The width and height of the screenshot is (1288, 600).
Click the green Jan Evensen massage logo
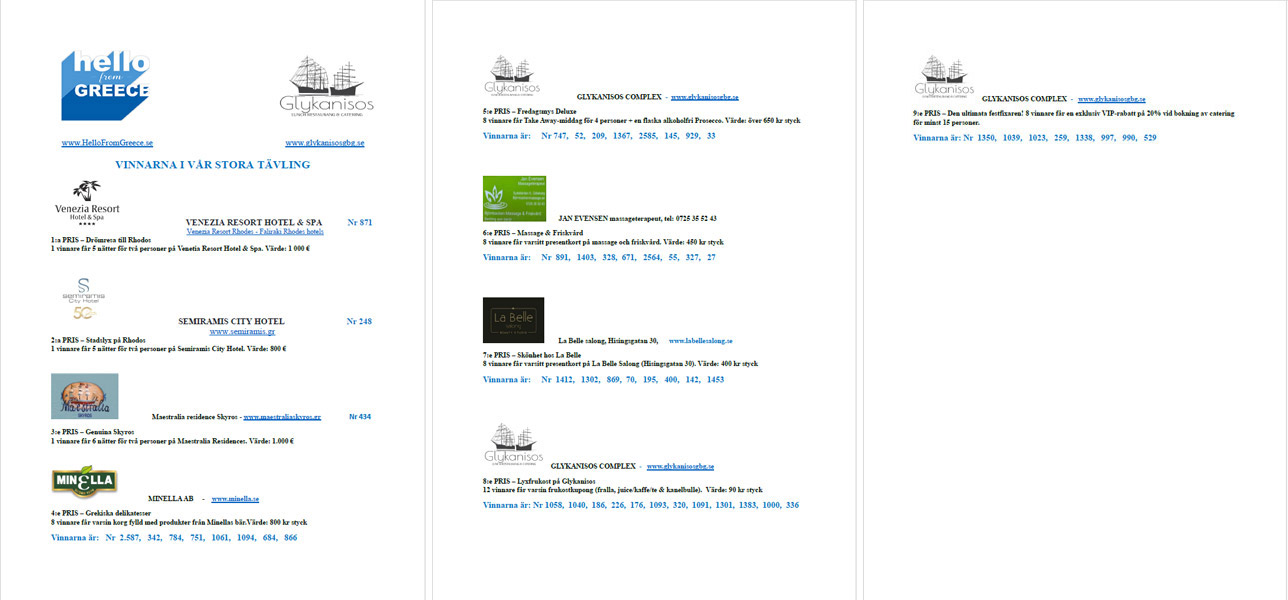pos(514,199)
